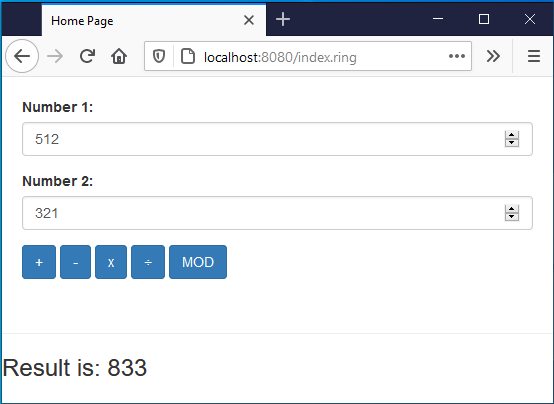Click the ÷ division button
The image size is (554, 404).
tap(148, 262)
